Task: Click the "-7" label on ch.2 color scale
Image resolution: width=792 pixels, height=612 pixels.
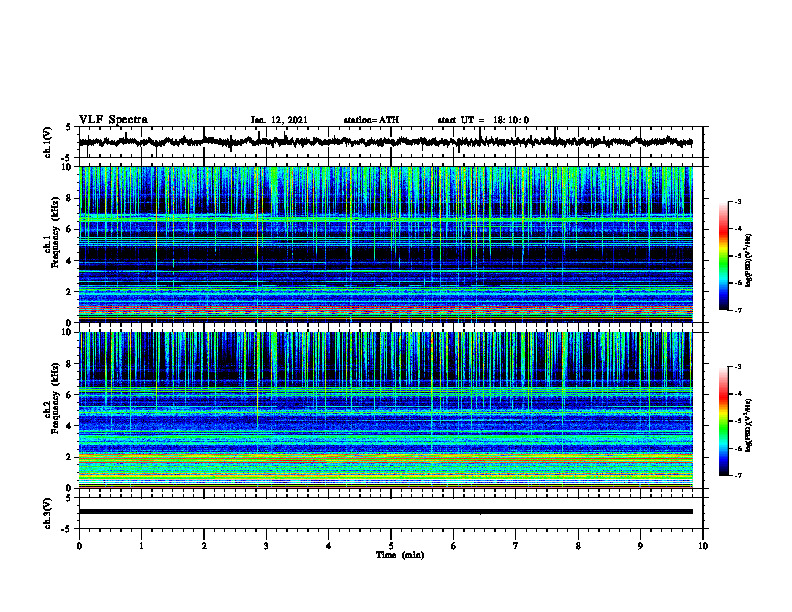Action: tap(738, 475)
